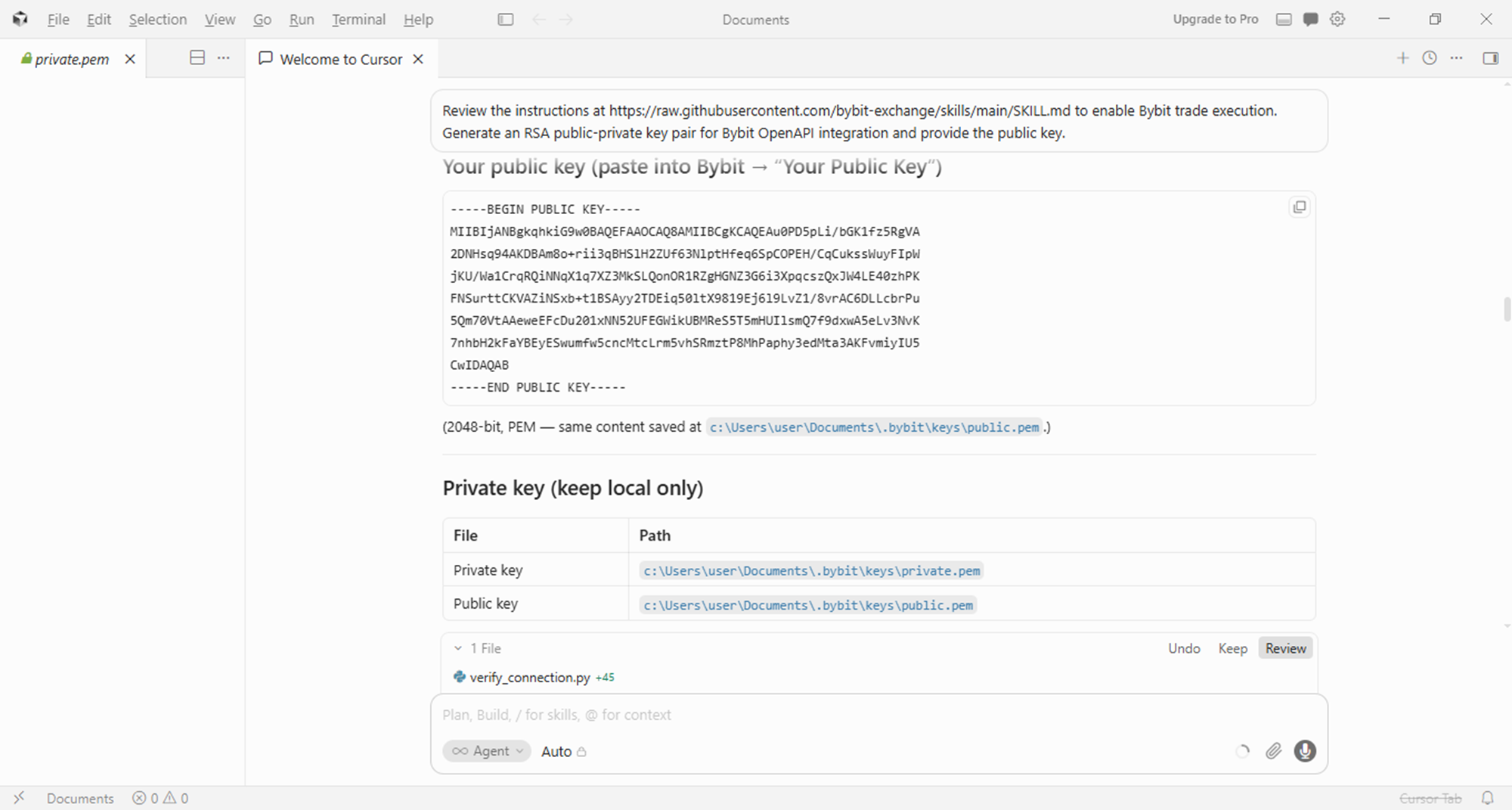
Task: Open the Run menu
Action: click(302, 20)
